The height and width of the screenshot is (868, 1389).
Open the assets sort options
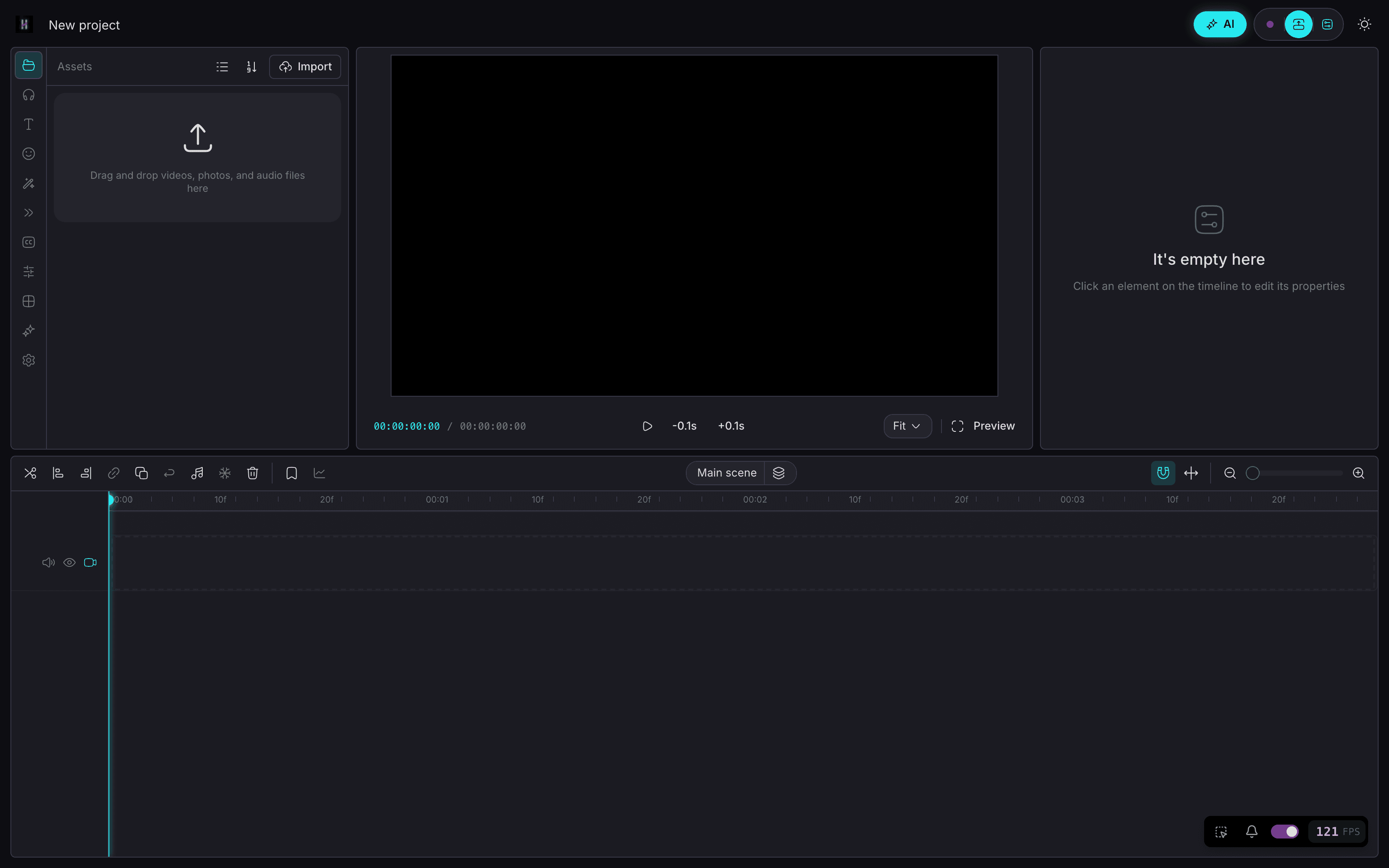[x=251, y=66]
